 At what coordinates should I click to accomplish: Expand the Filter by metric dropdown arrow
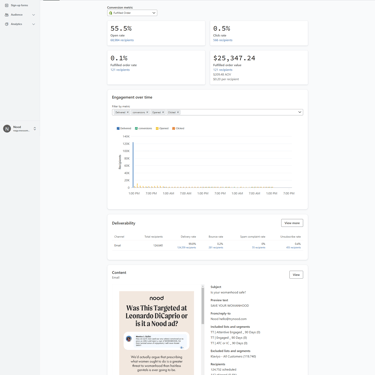click(x=299, y=112)
